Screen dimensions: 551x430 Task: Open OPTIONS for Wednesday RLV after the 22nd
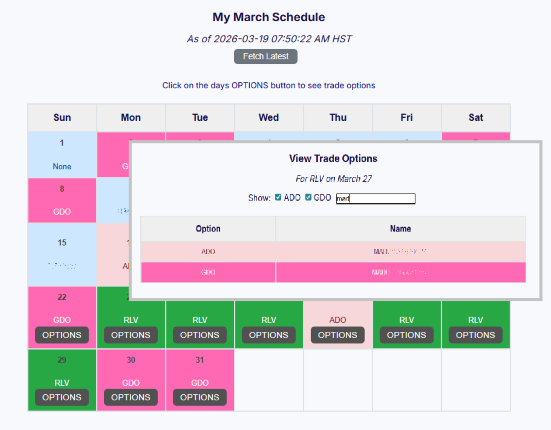point(268,335)
